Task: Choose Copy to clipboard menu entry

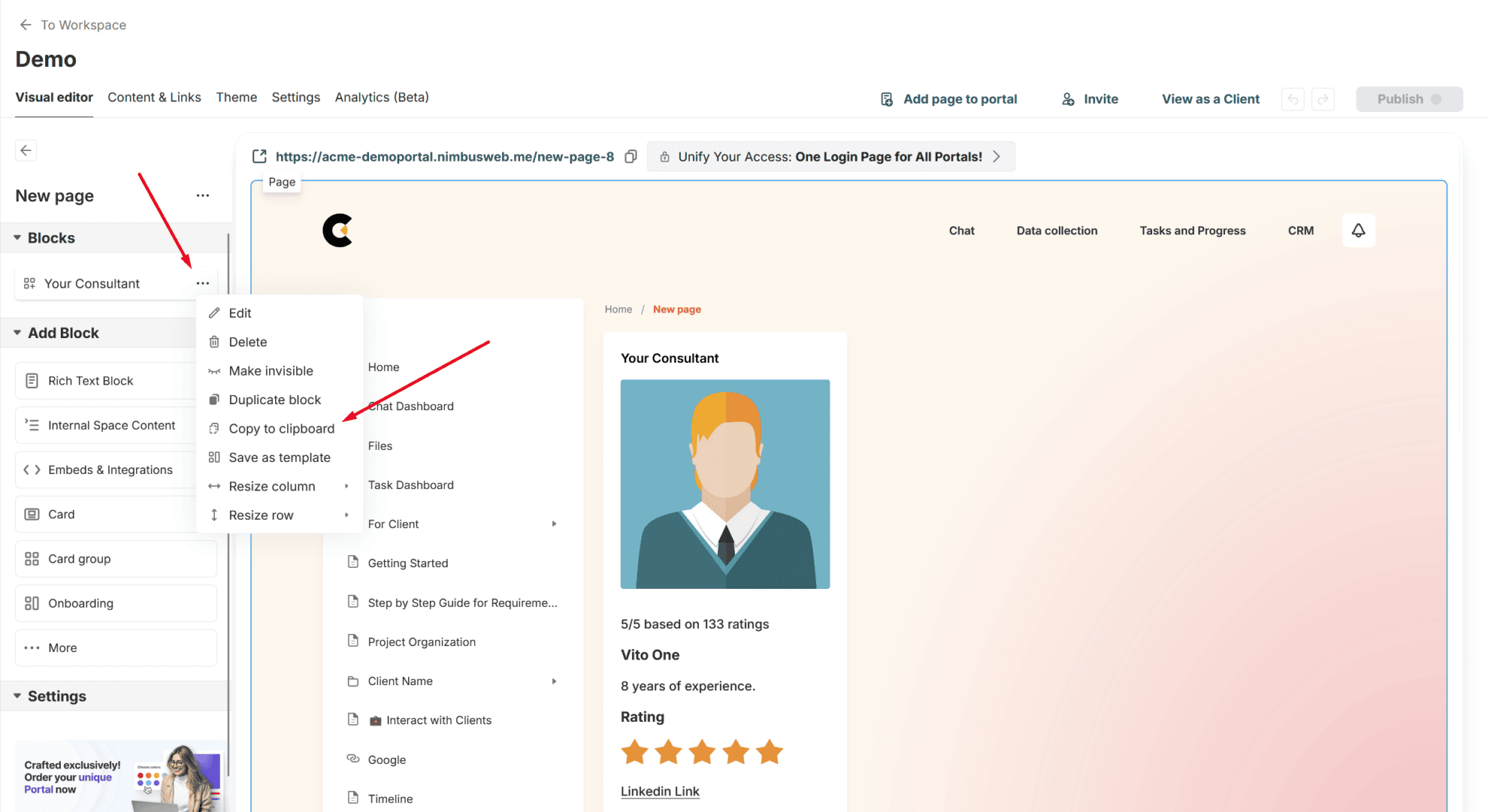Action: click(281, 429)
